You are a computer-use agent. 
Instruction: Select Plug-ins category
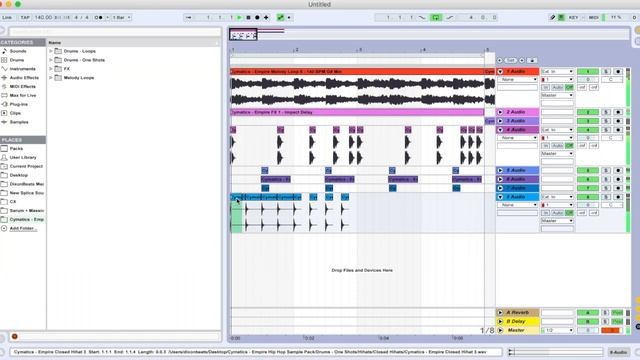pos(18,104)
